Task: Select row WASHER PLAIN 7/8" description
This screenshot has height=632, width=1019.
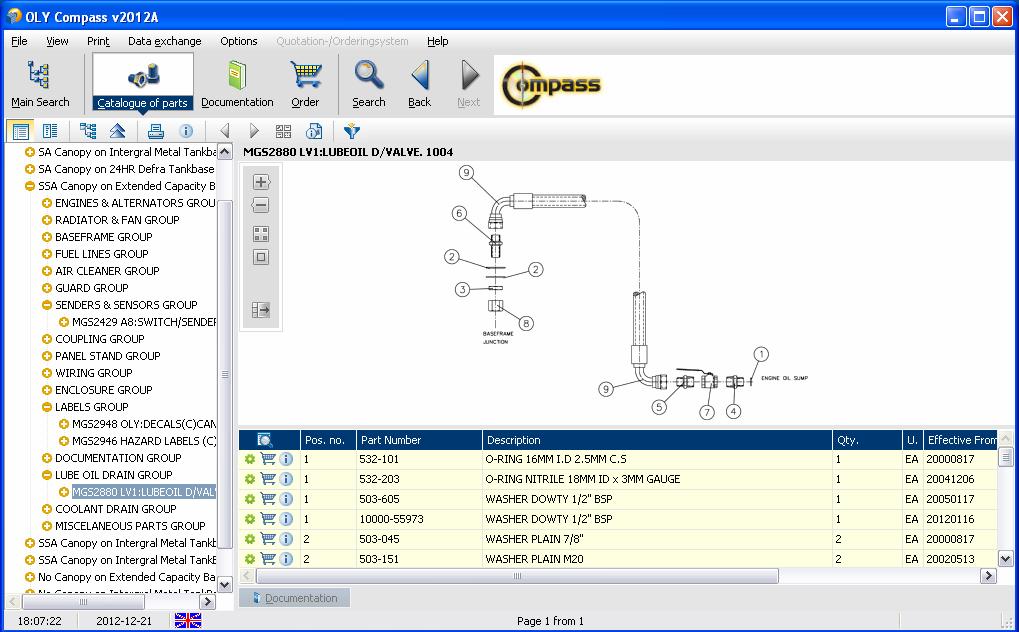Action: [534, 539]
